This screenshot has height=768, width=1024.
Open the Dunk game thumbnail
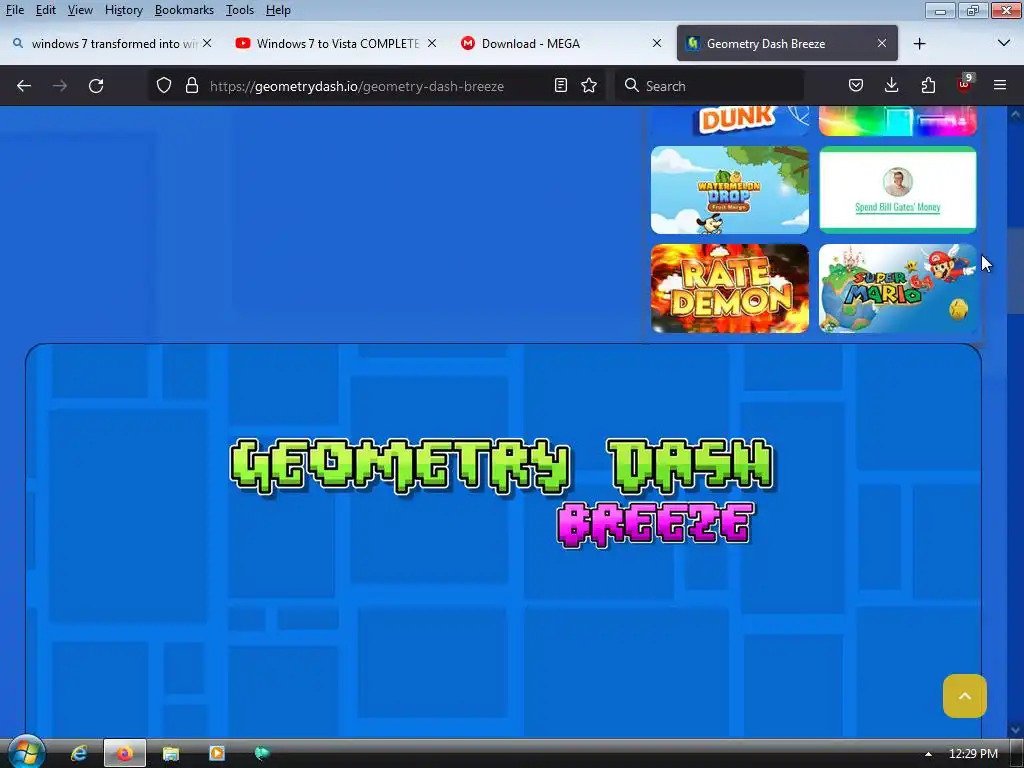pyautogui.click(x=729, y=121)
